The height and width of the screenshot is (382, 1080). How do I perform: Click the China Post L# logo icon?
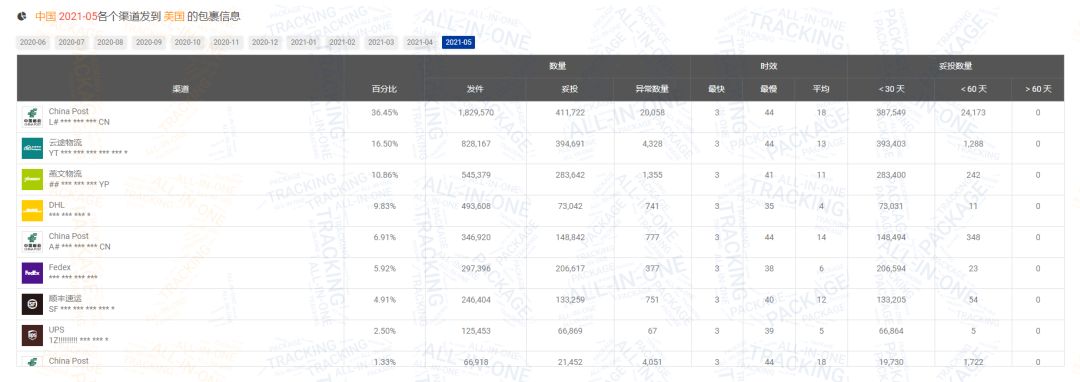click(x=32, y=117)
